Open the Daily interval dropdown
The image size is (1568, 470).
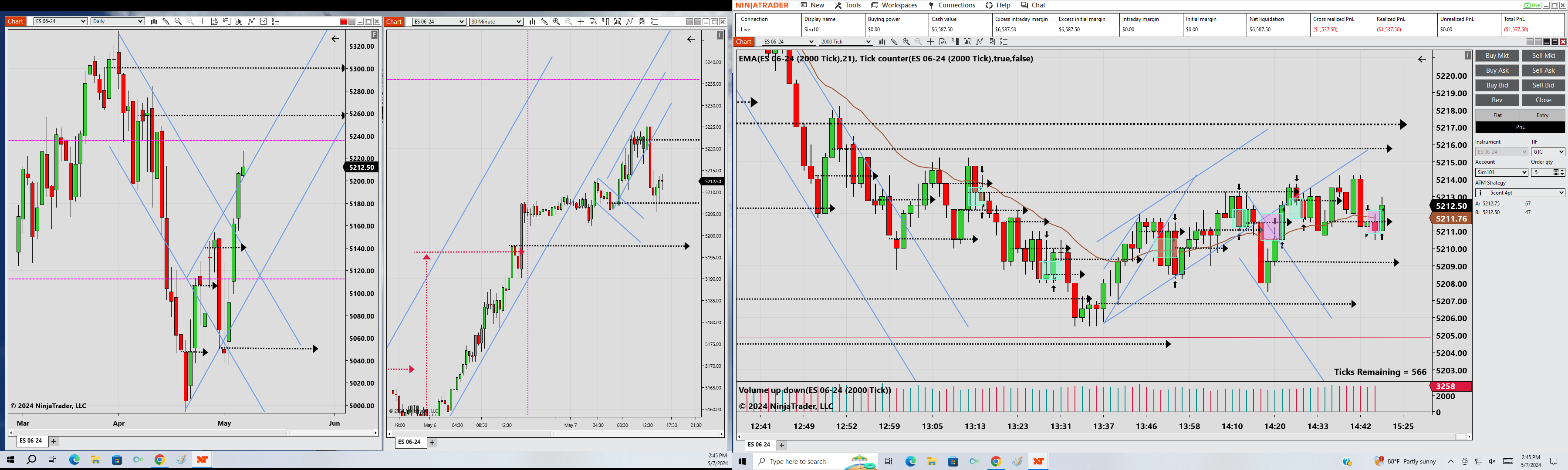(x=118, y=21)
